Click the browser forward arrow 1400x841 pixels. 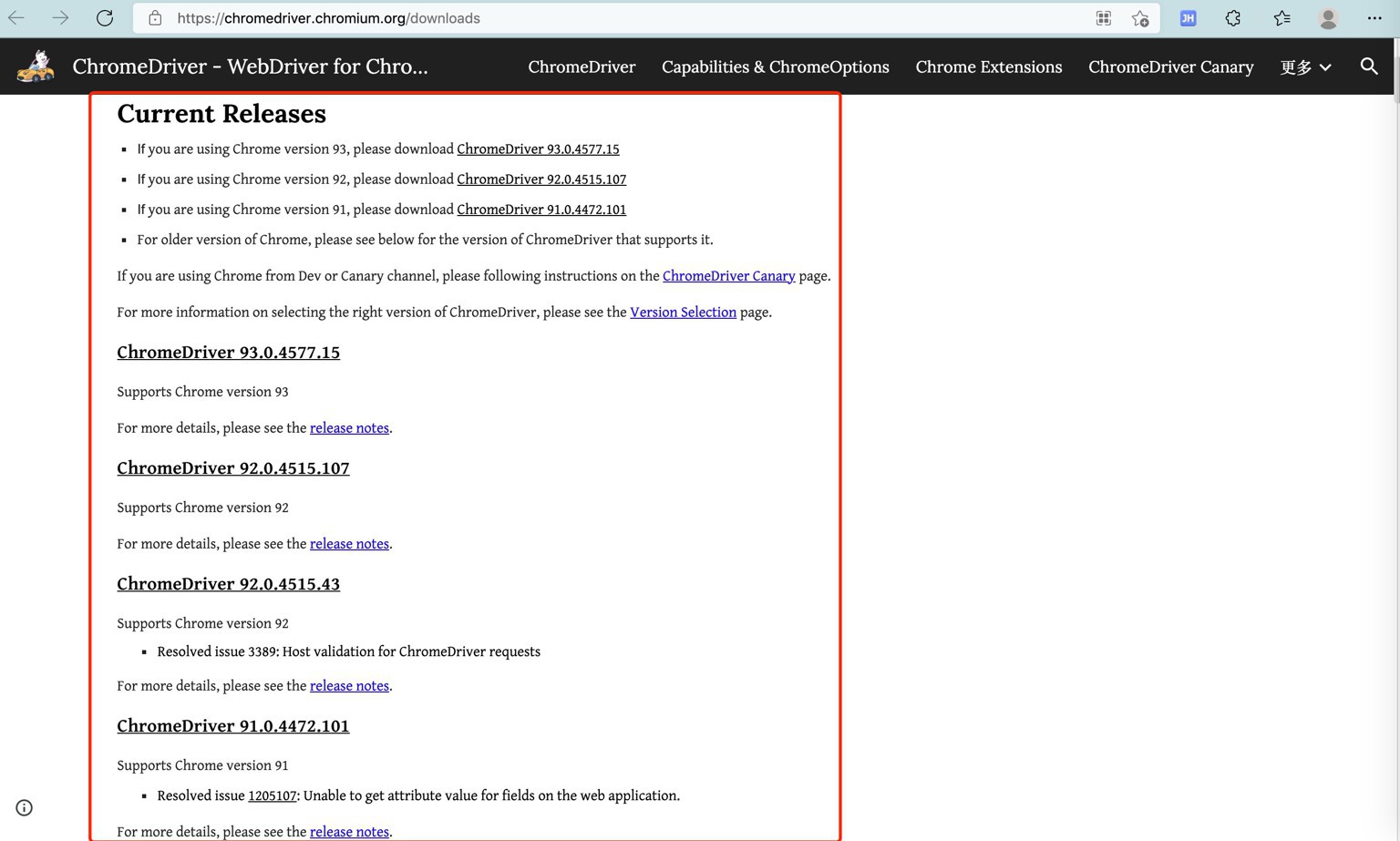[60, 18]
